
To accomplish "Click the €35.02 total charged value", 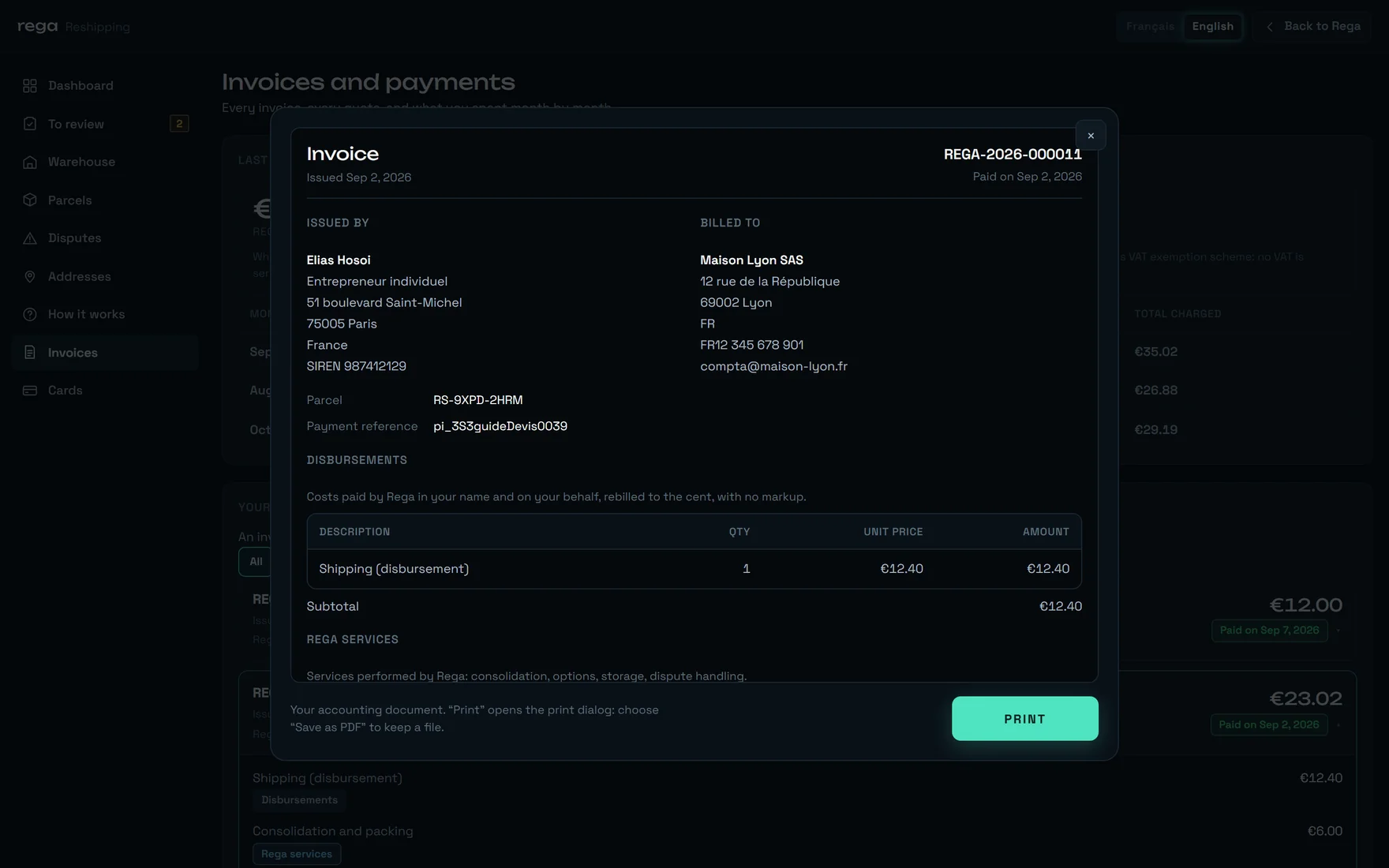I will [1155, 352].
